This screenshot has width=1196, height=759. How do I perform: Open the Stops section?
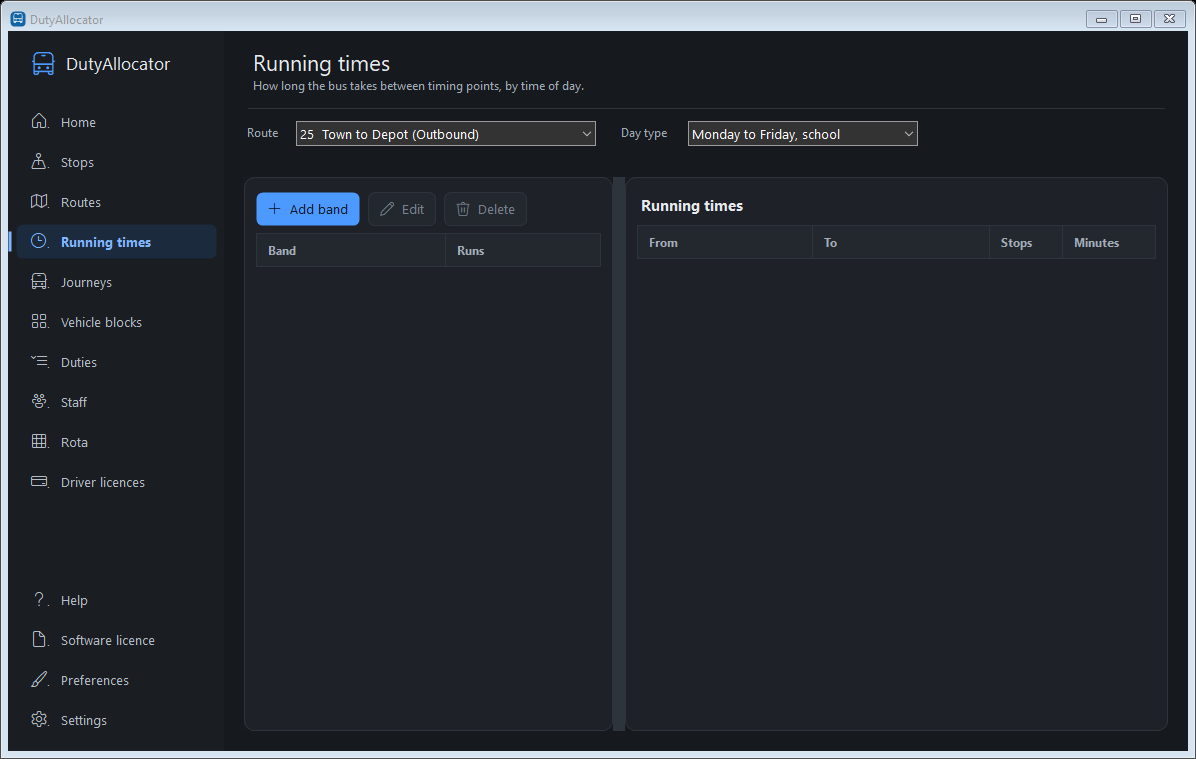click(117, 162)
